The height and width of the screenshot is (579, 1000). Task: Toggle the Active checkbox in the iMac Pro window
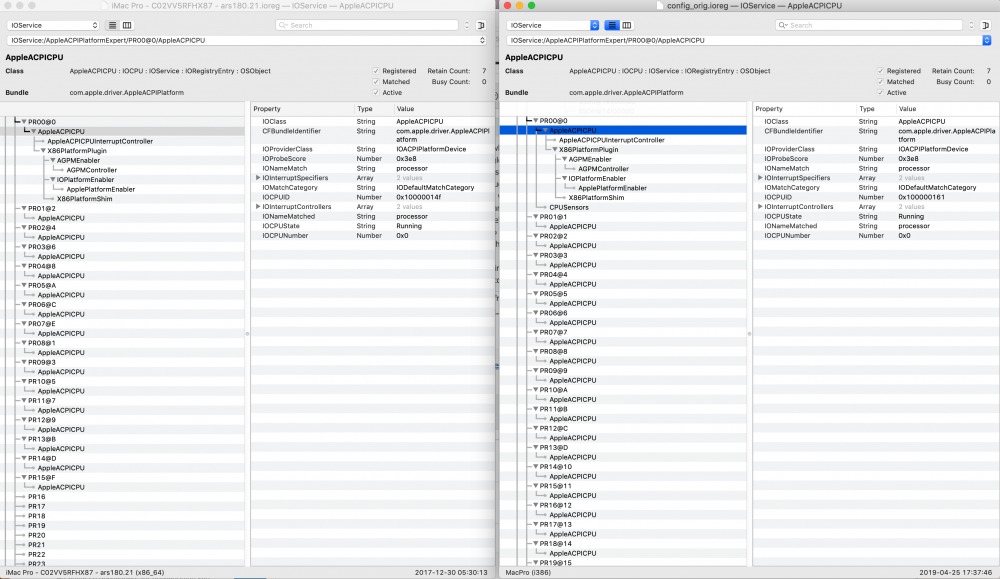coord(376,92)
